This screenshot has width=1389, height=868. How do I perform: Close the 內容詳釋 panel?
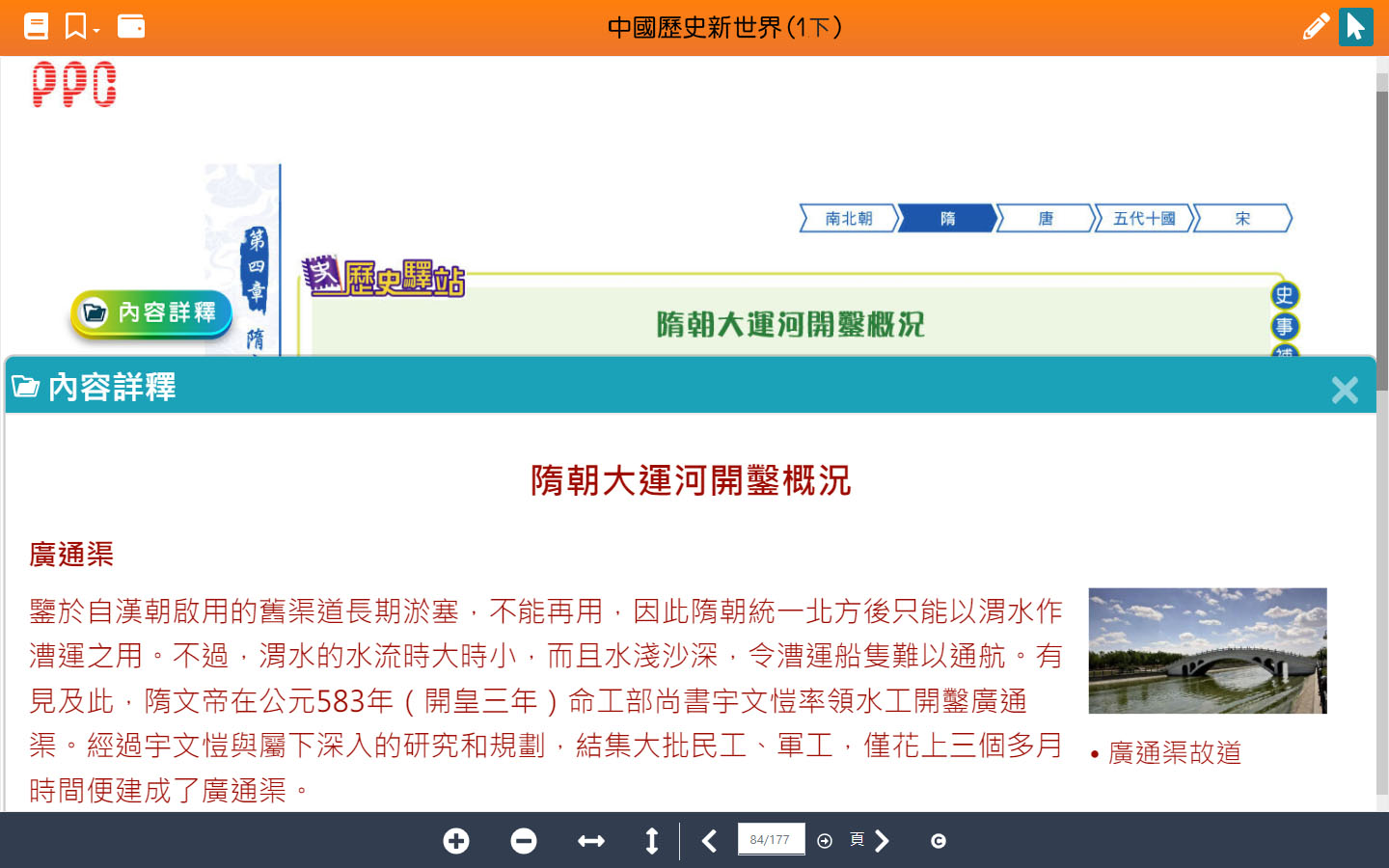pos(1344,390)
